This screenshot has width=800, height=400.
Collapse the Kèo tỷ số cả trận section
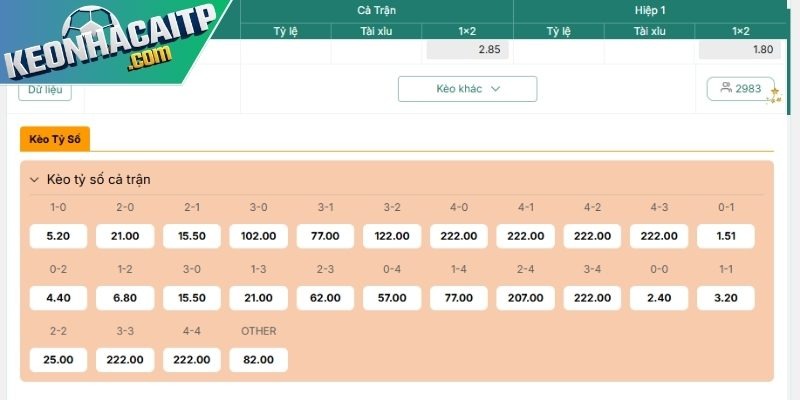(x=34, y=180)
